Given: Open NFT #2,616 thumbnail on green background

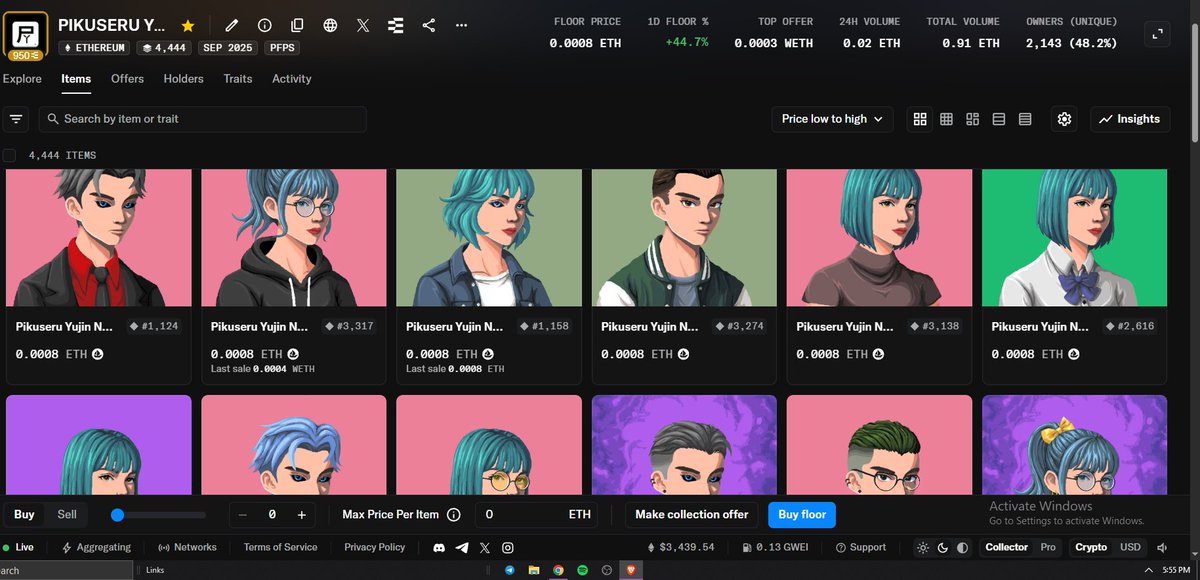Looking at the screenshot, I should [1074, 238].
